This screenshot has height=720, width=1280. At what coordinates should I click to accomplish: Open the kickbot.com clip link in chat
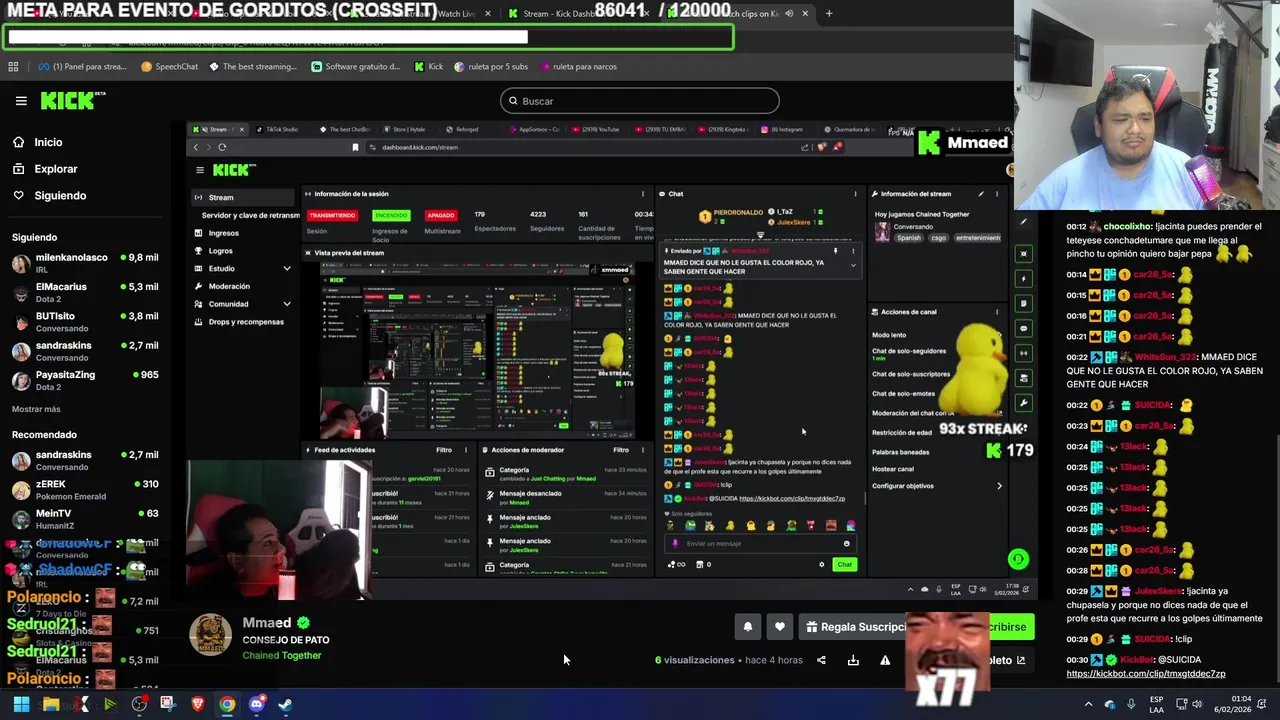(x=1146, y=674)
